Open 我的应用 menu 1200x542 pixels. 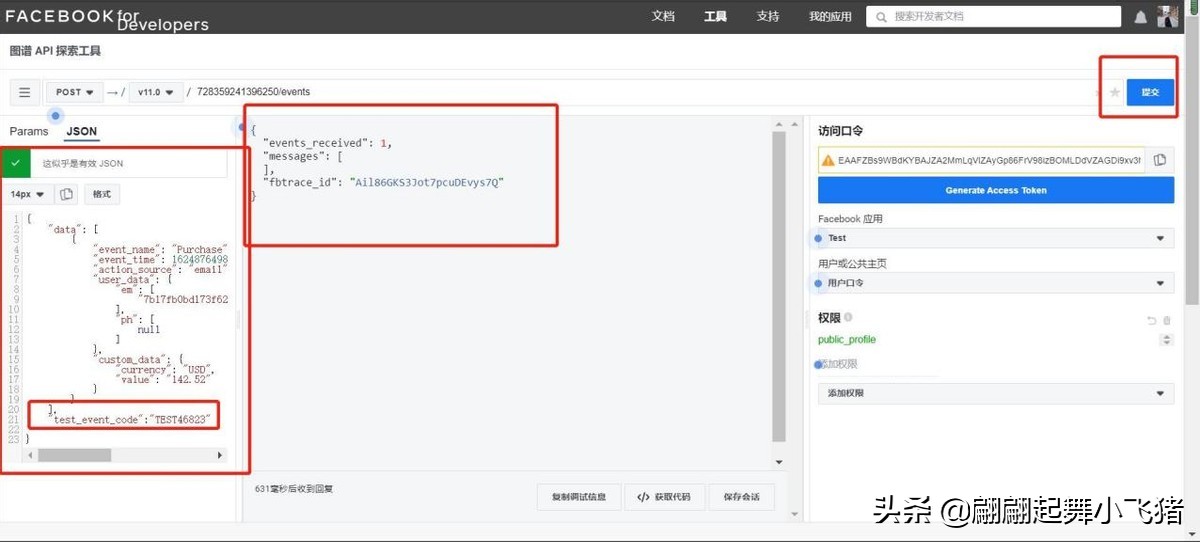[830, 17]
